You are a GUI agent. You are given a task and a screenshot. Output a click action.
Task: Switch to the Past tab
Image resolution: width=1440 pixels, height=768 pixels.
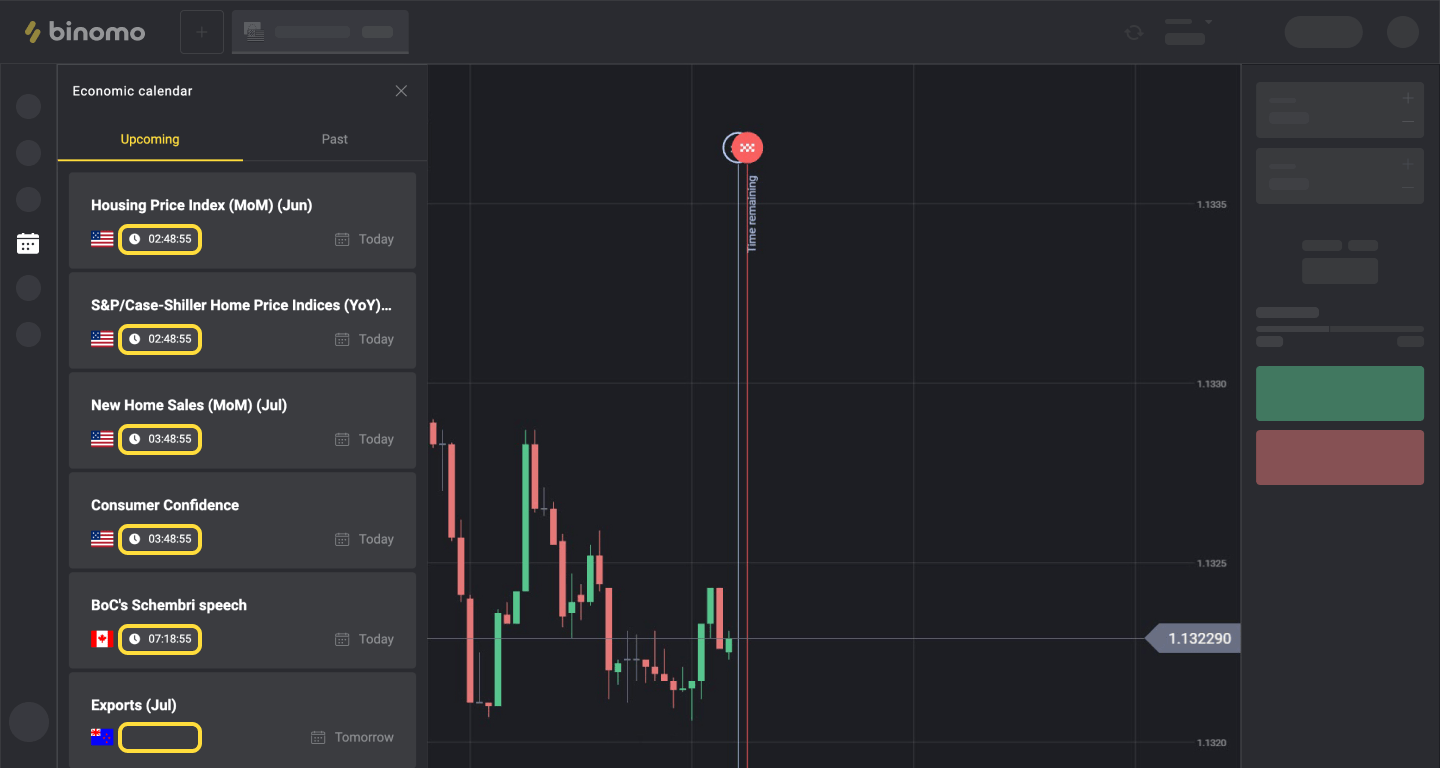click(334, 139)
